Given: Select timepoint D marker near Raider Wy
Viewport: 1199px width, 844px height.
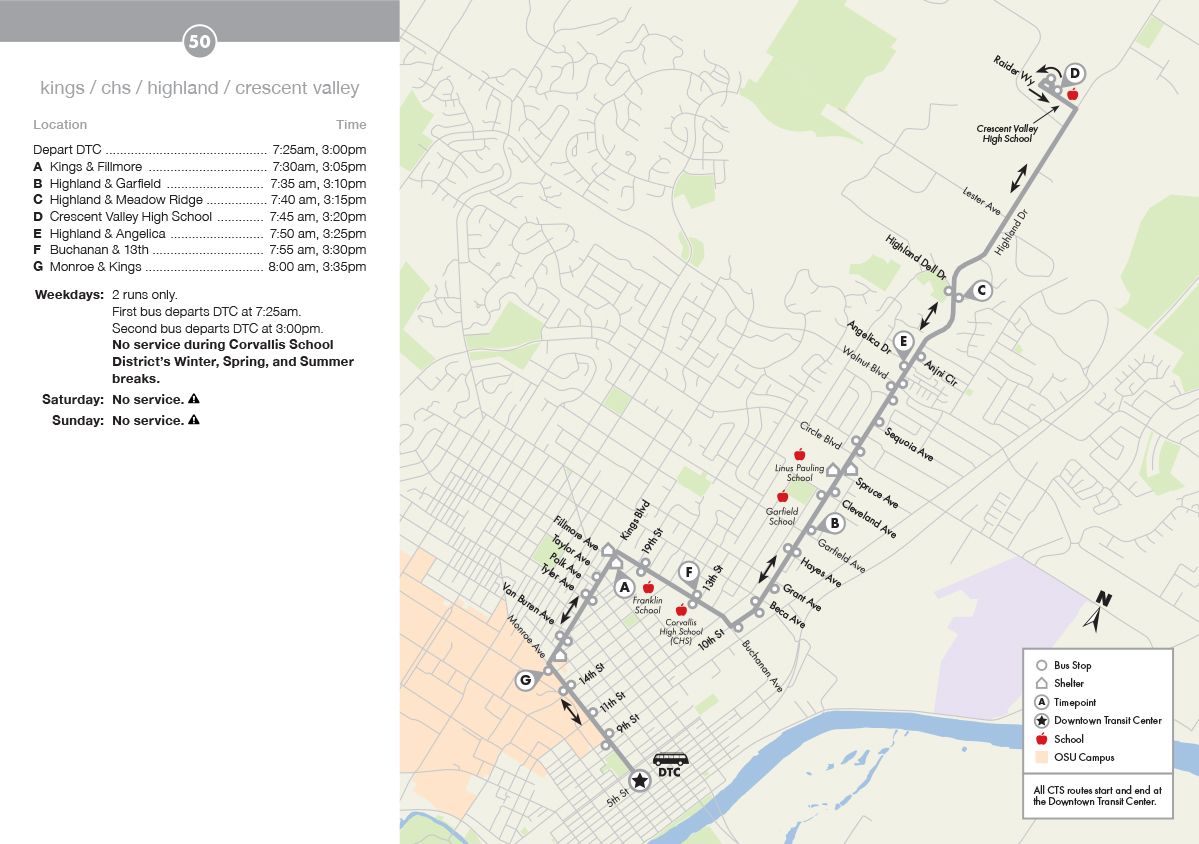Looking at the screenshot, I should [x=1075, y=73].
